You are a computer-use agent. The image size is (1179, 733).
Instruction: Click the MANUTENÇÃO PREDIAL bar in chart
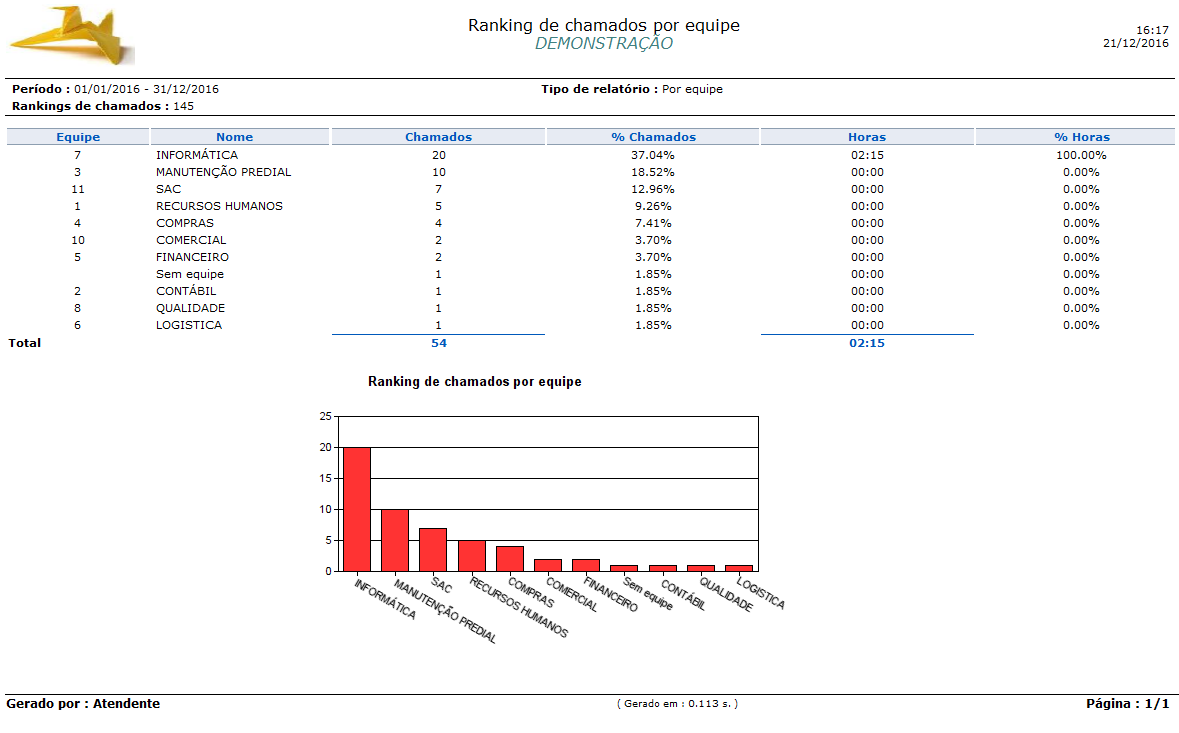tap(395, 540)
